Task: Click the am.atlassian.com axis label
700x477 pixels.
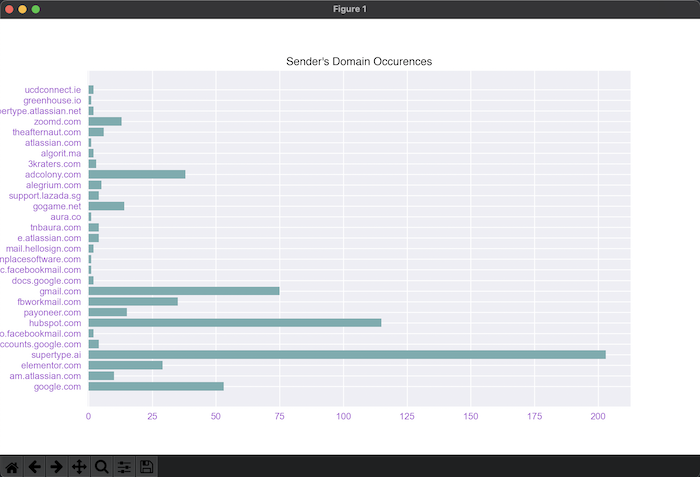Action: point(45,376)
